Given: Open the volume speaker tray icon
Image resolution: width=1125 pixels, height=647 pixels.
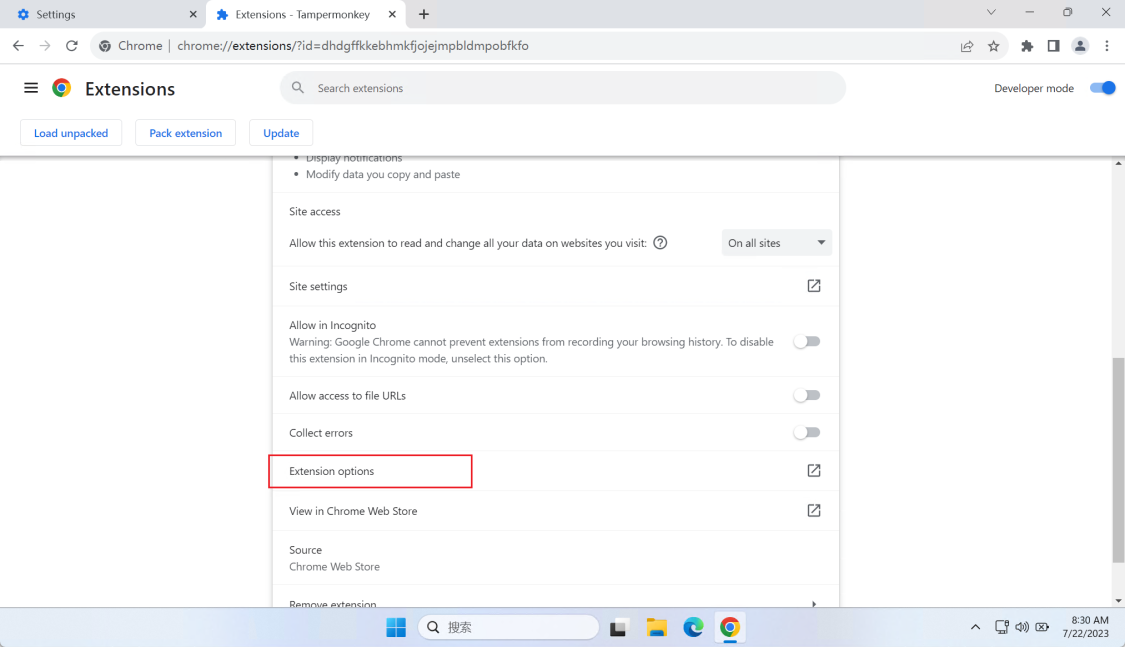Looking at the screenshot, I should [1022, 628].
